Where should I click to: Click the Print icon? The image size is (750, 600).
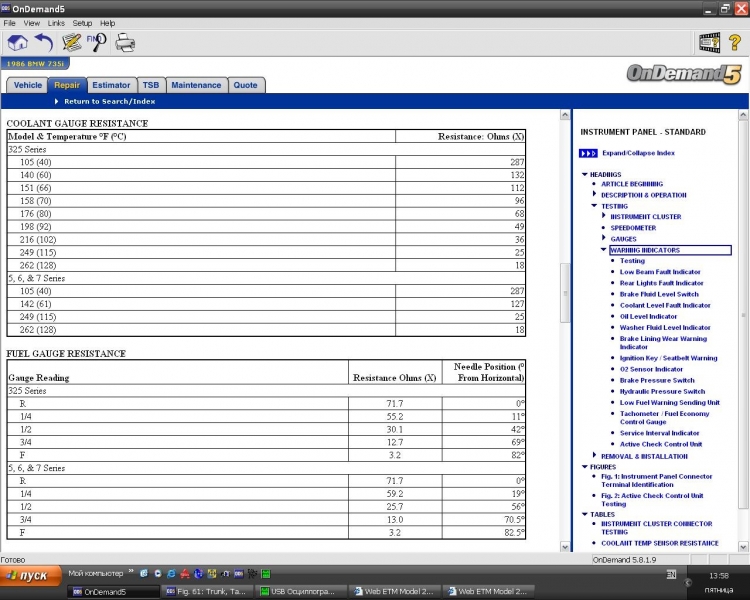pyautogui.click(x=125, y=42)
